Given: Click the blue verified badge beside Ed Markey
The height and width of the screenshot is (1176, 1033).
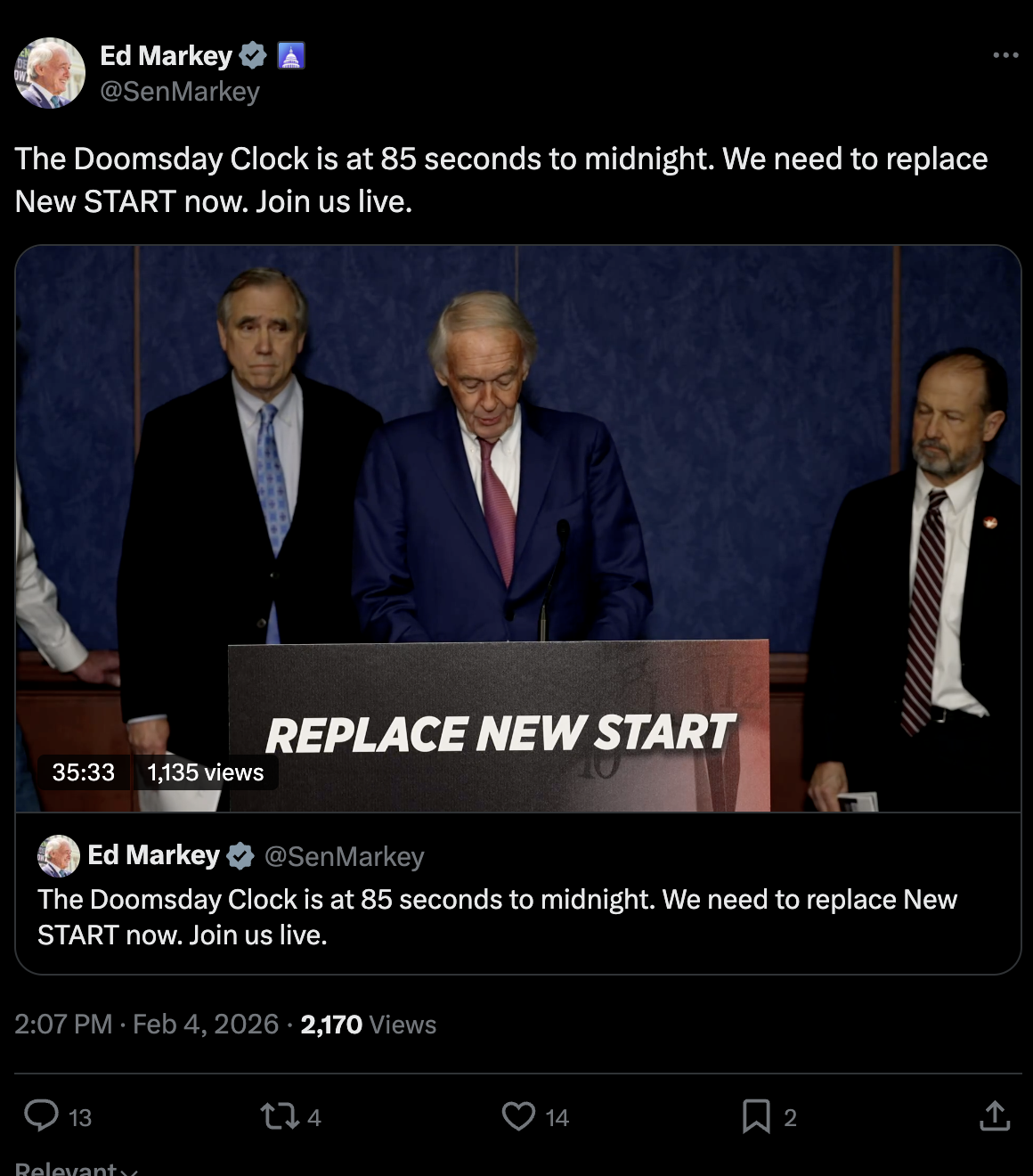Looking at the screenshot, I should pyautogui.click(x=254, y=55).
